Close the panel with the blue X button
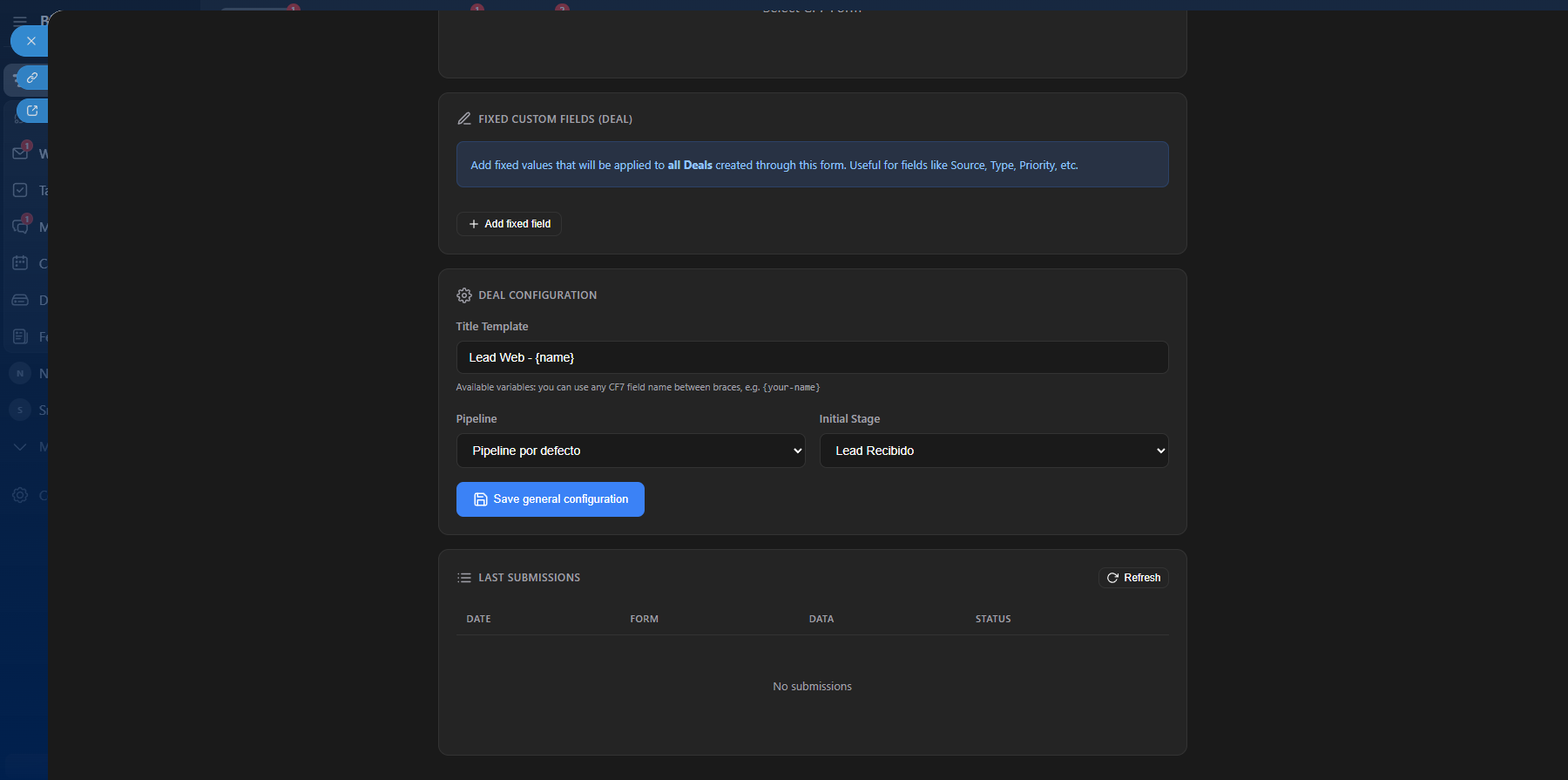The width and height of the screenshot is (1568, 780). (30, 41)
